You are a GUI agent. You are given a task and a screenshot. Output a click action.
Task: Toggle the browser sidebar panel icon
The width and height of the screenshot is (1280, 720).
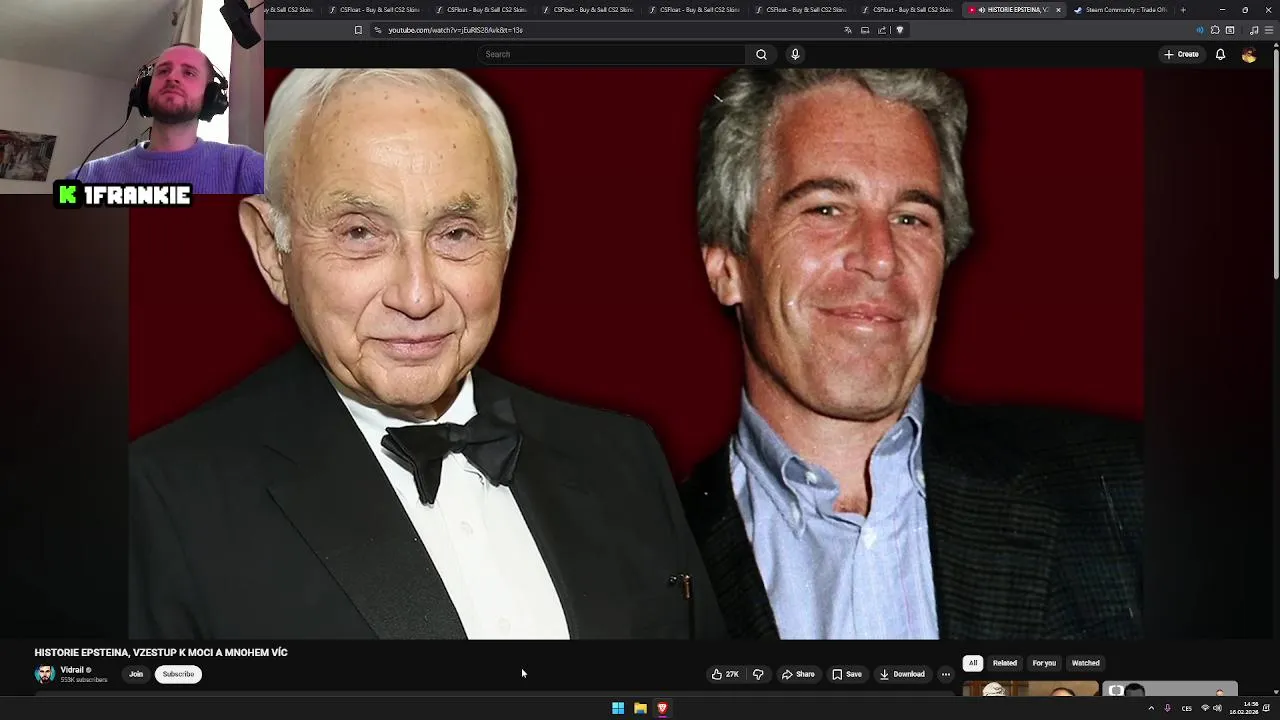(x=1230, y=30)
